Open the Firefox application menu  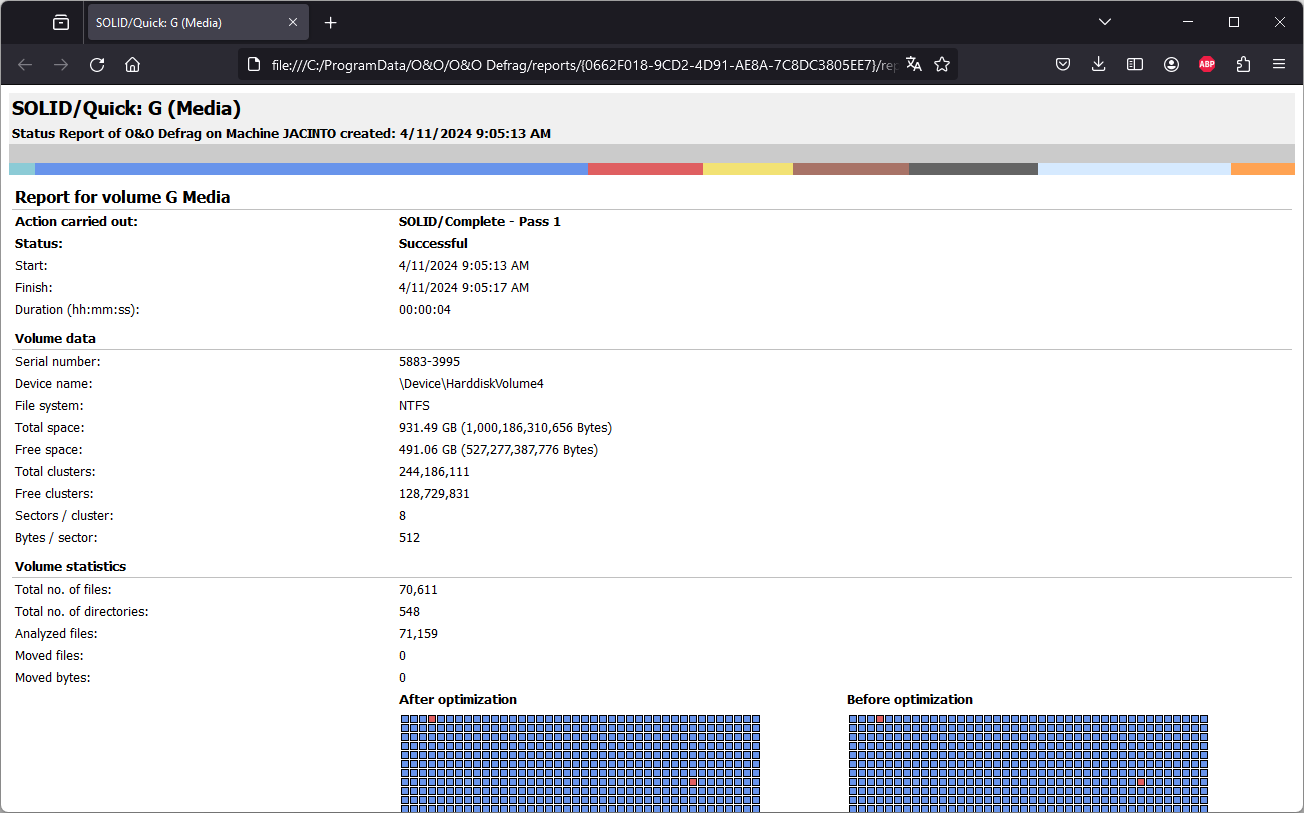(1279, 64)
